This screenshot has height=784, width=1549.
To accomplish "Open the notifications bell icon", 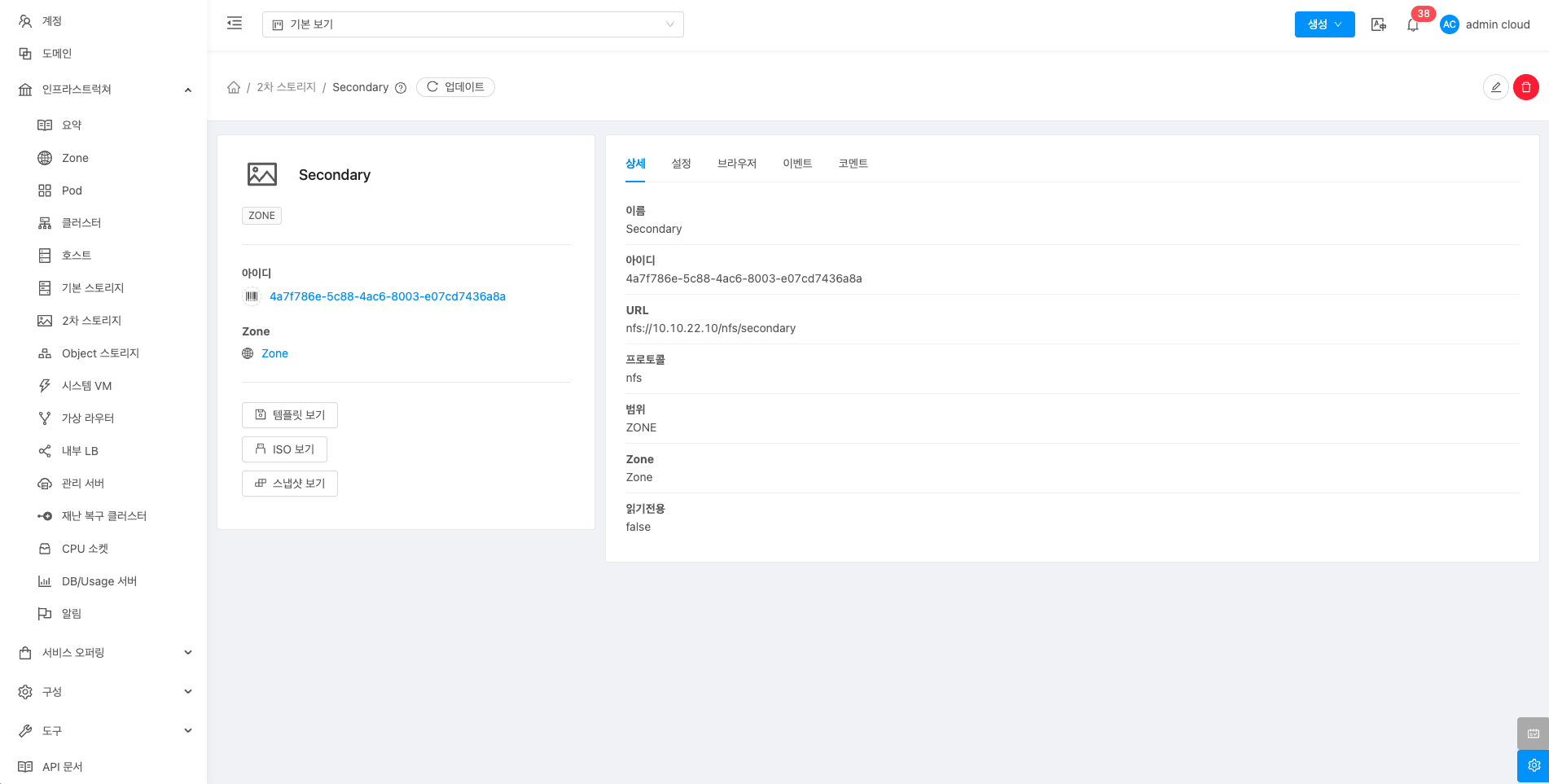I will coord(1413,25).
